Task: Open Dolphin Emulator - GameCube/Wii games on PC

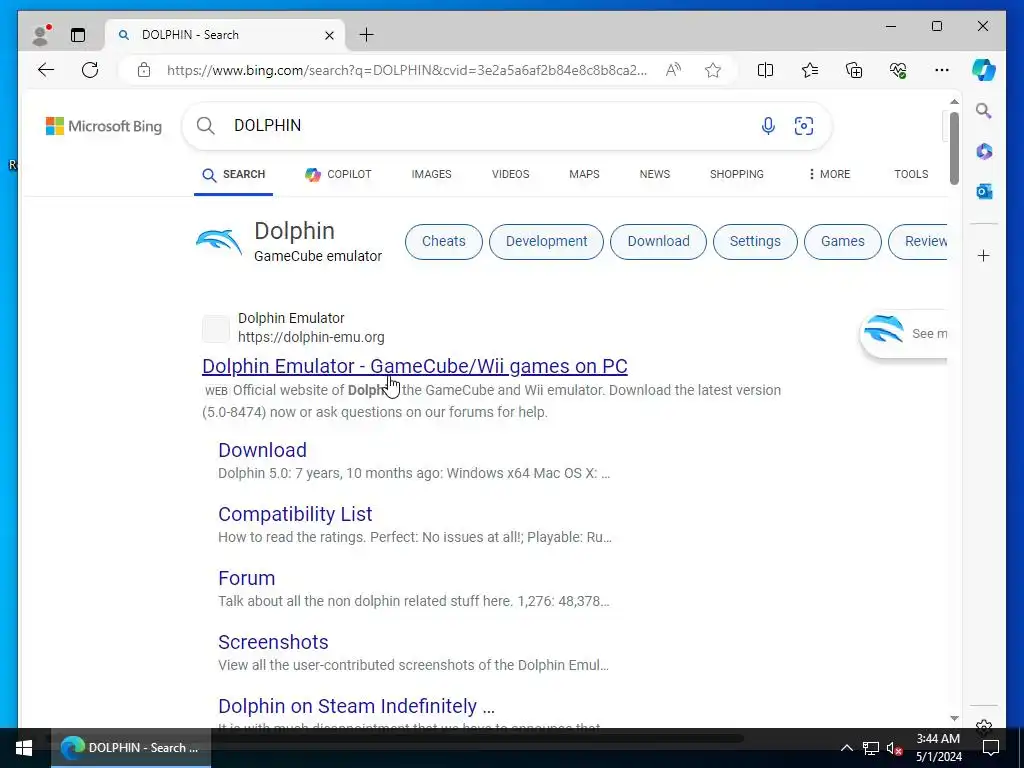Action: pyautogui.click(x=415, y=366)
